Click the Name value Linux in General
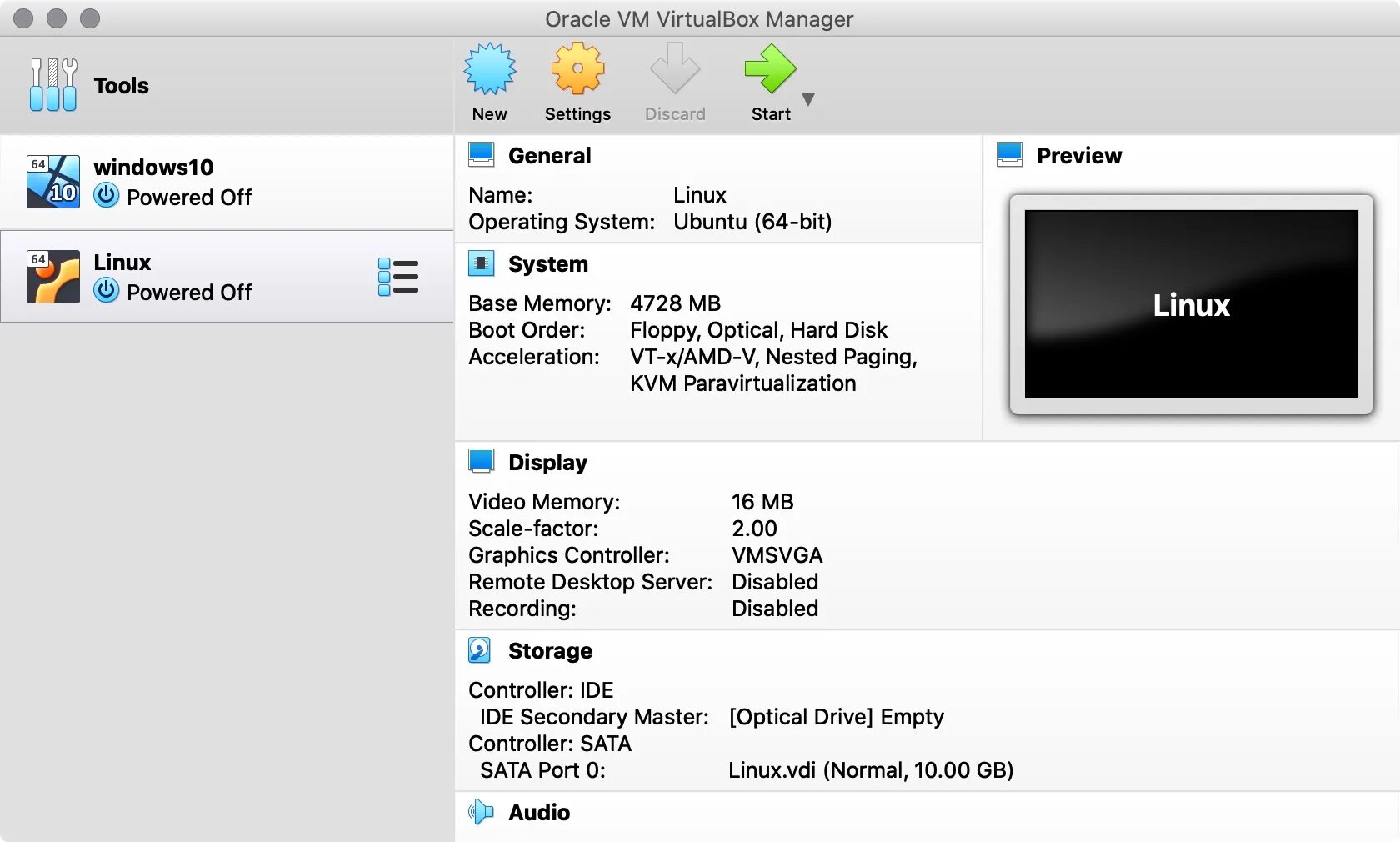This screenshot has height=842, width=1400. 700,195
